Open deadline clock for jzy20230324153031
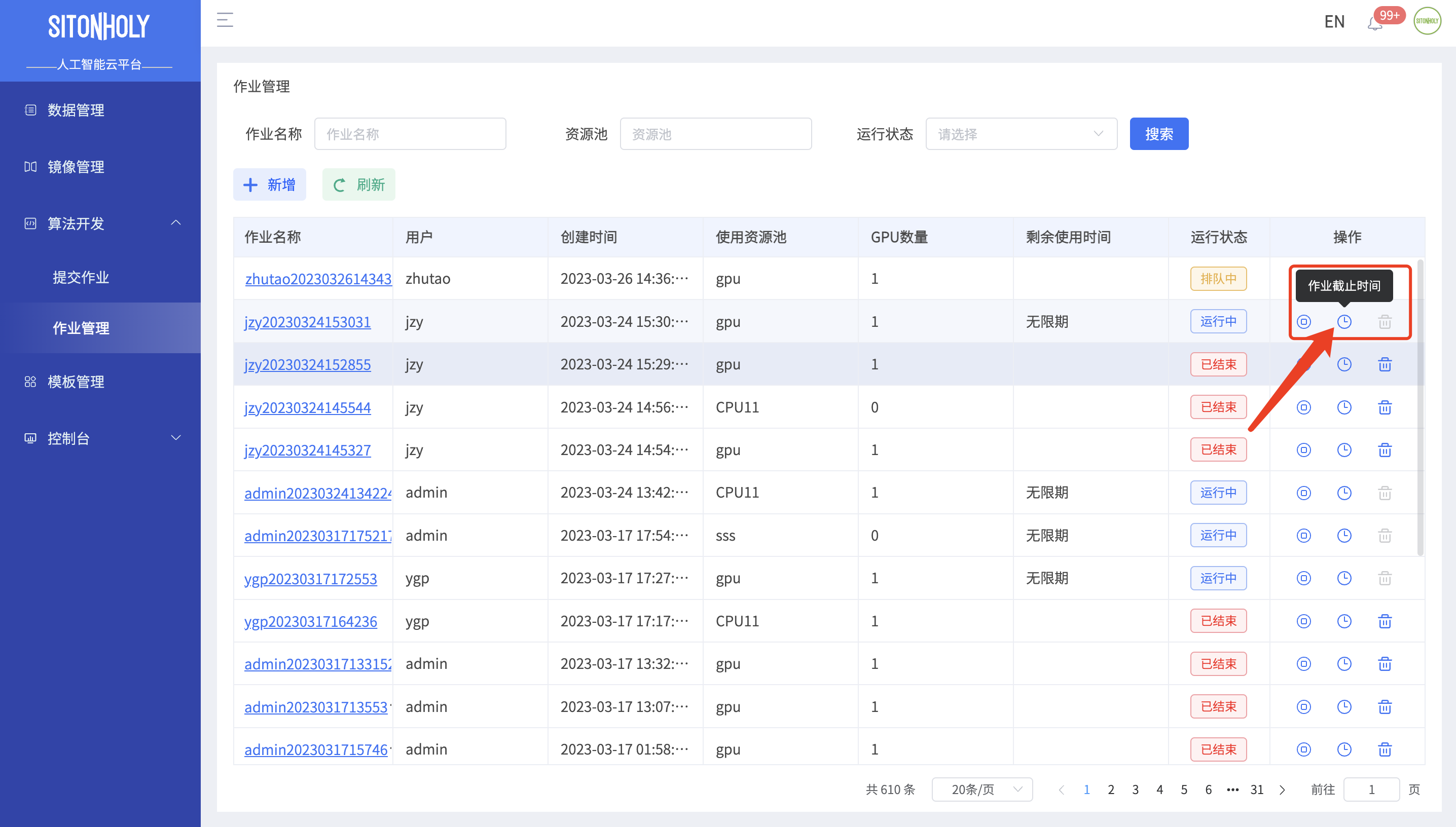 pyautogui.click(x=1344, y=322)
